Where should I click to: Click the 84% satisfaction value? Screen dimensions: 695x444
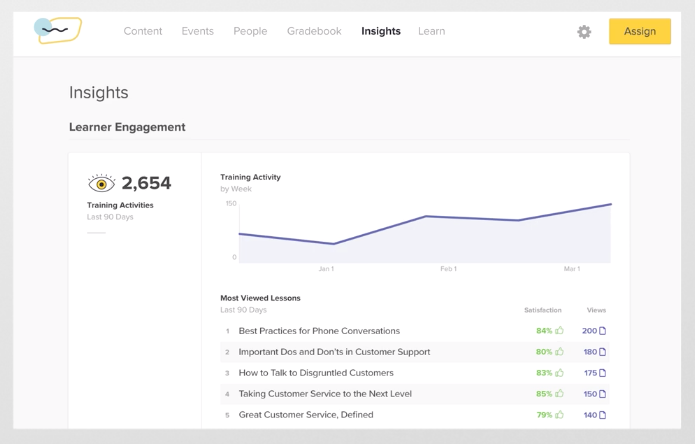[544, 331]
